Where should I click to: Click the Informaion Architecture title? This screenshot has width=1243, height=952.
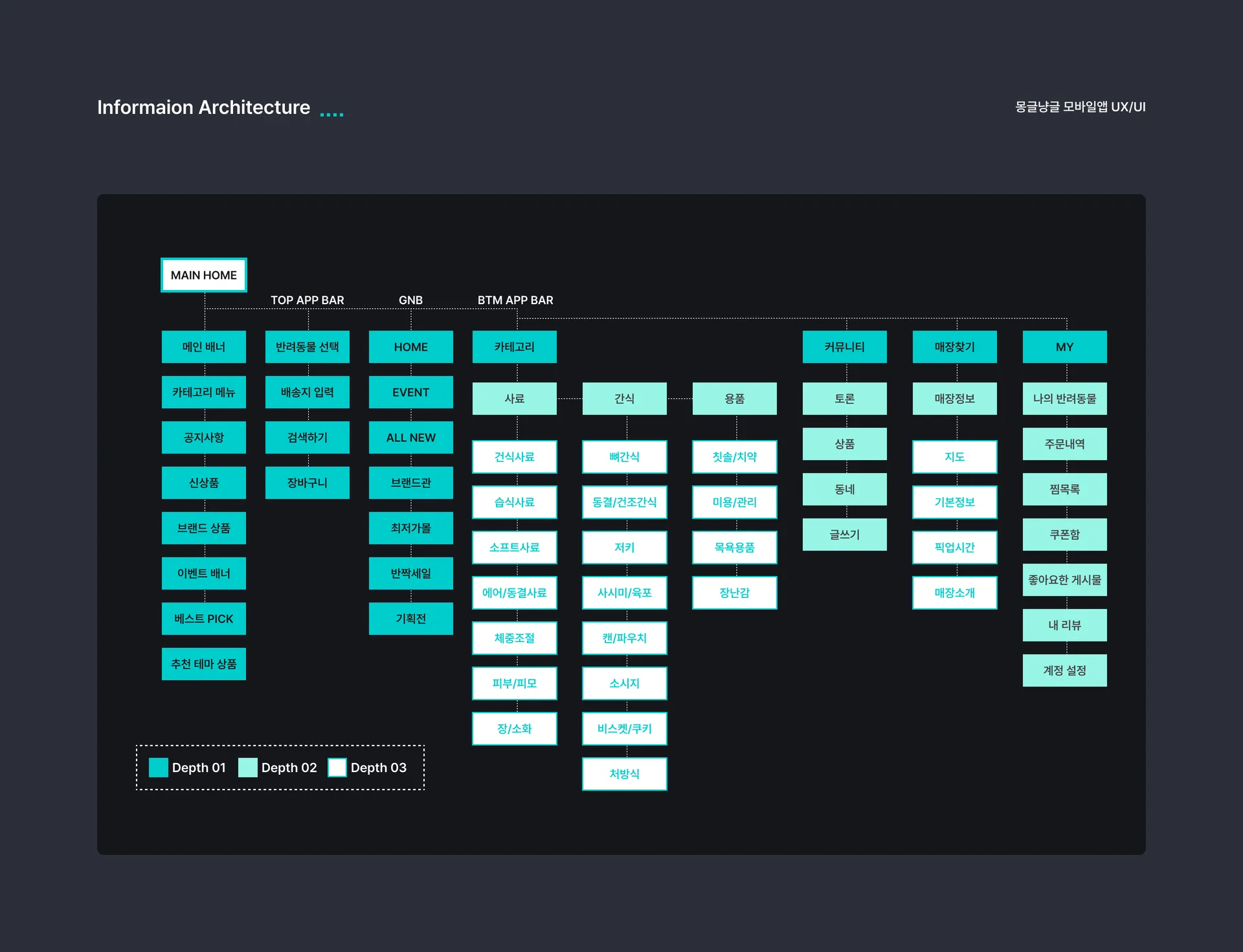click(203, 107)
